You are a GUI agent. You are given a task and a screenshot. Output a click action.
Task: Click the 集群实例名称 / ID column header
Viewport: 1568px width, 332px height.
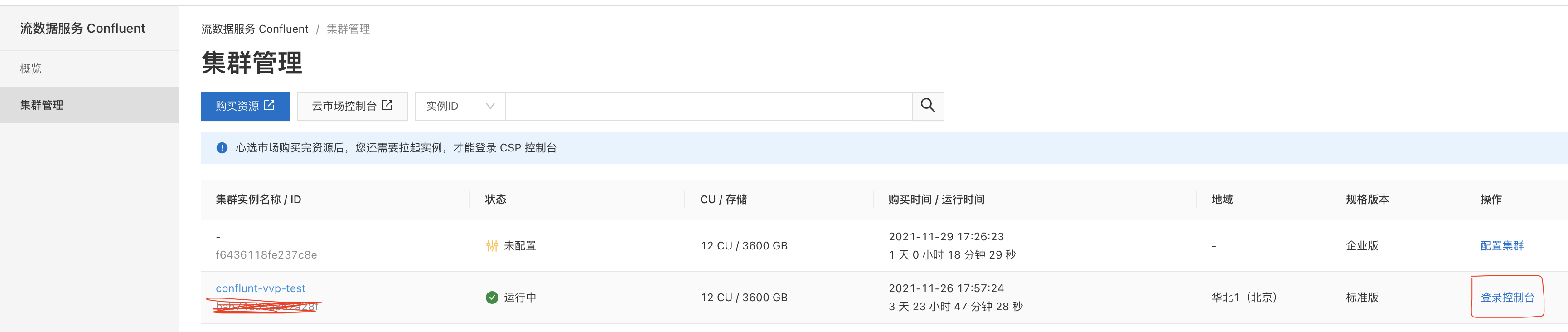[258, 199]
